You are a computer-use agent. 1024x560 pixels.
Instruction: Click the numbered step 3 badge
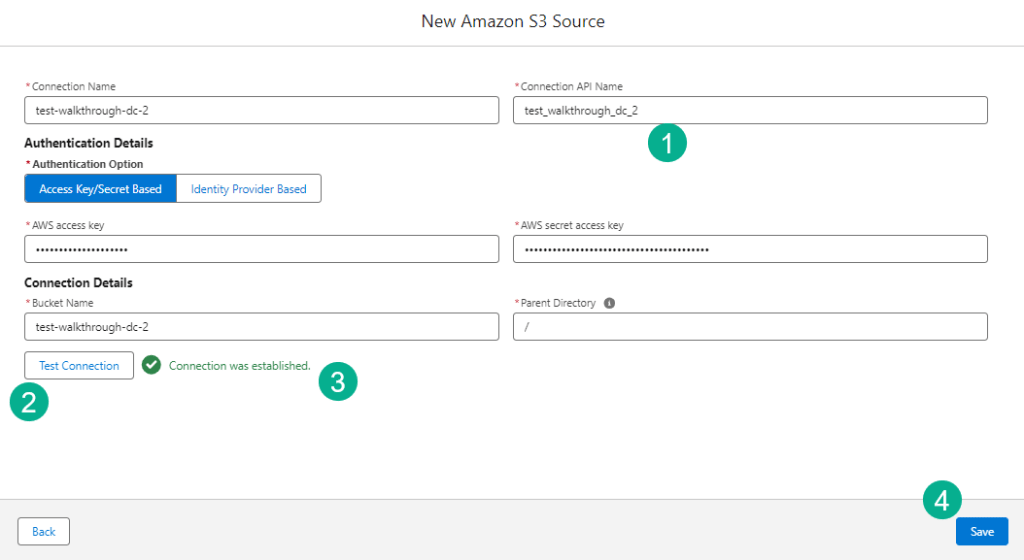click(338, 381)
